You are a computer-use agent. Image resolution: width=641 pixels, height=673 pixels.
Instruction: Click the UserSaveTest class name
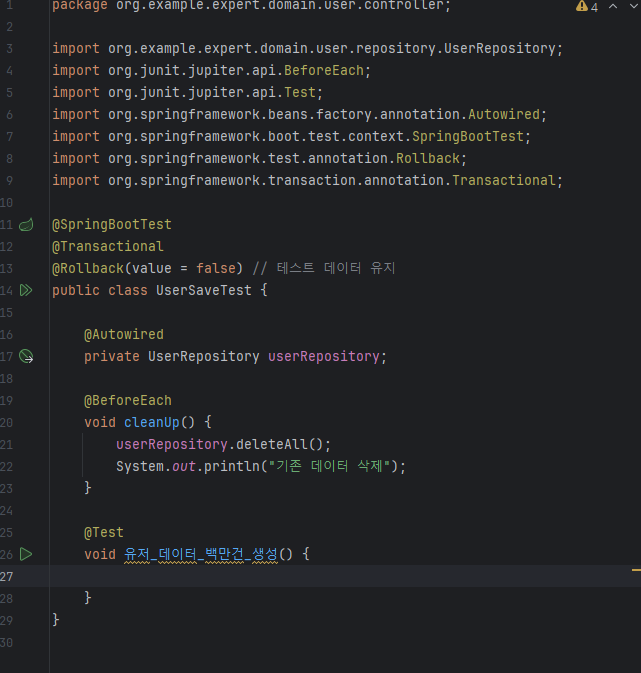(204, 291)
